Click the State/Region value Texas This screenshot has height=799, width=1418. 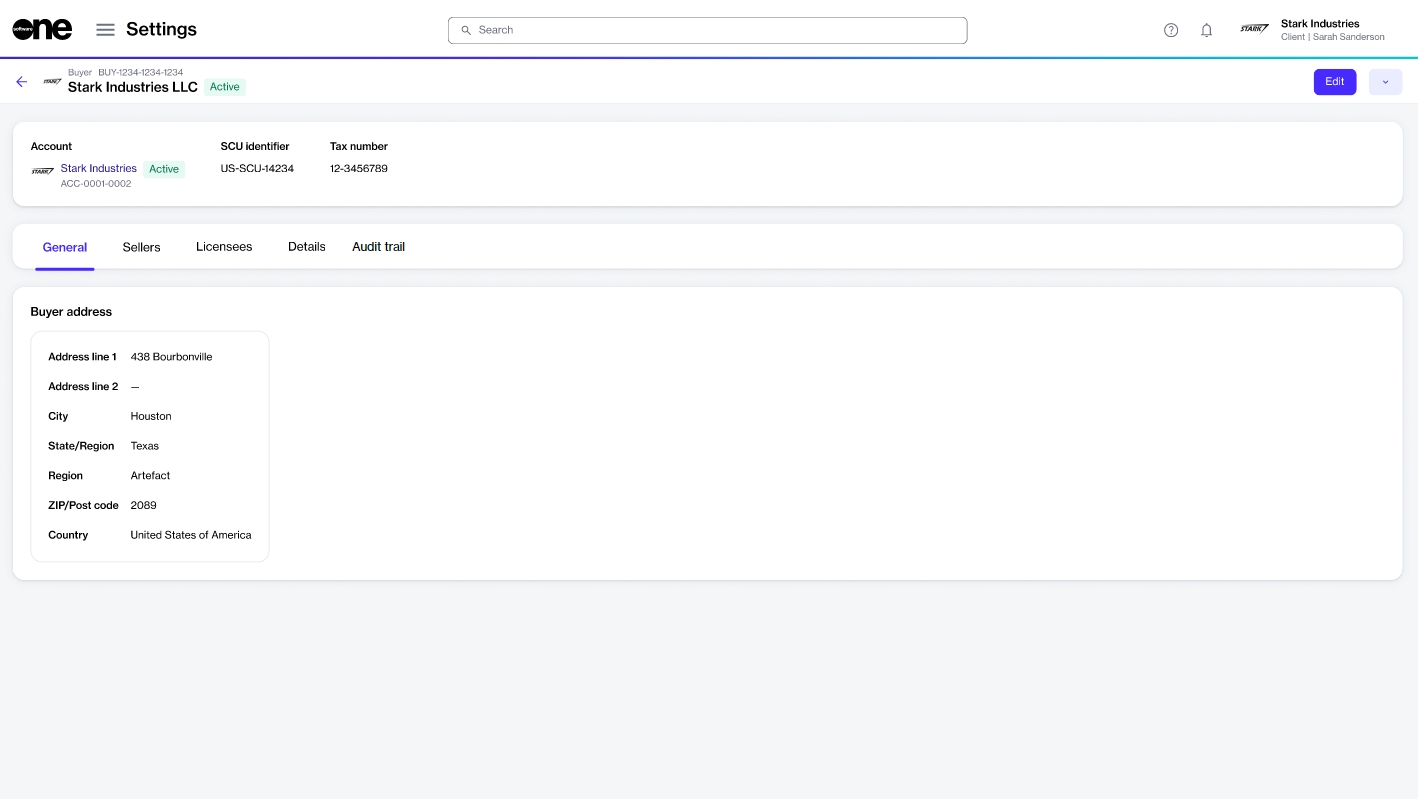(145, 446)
